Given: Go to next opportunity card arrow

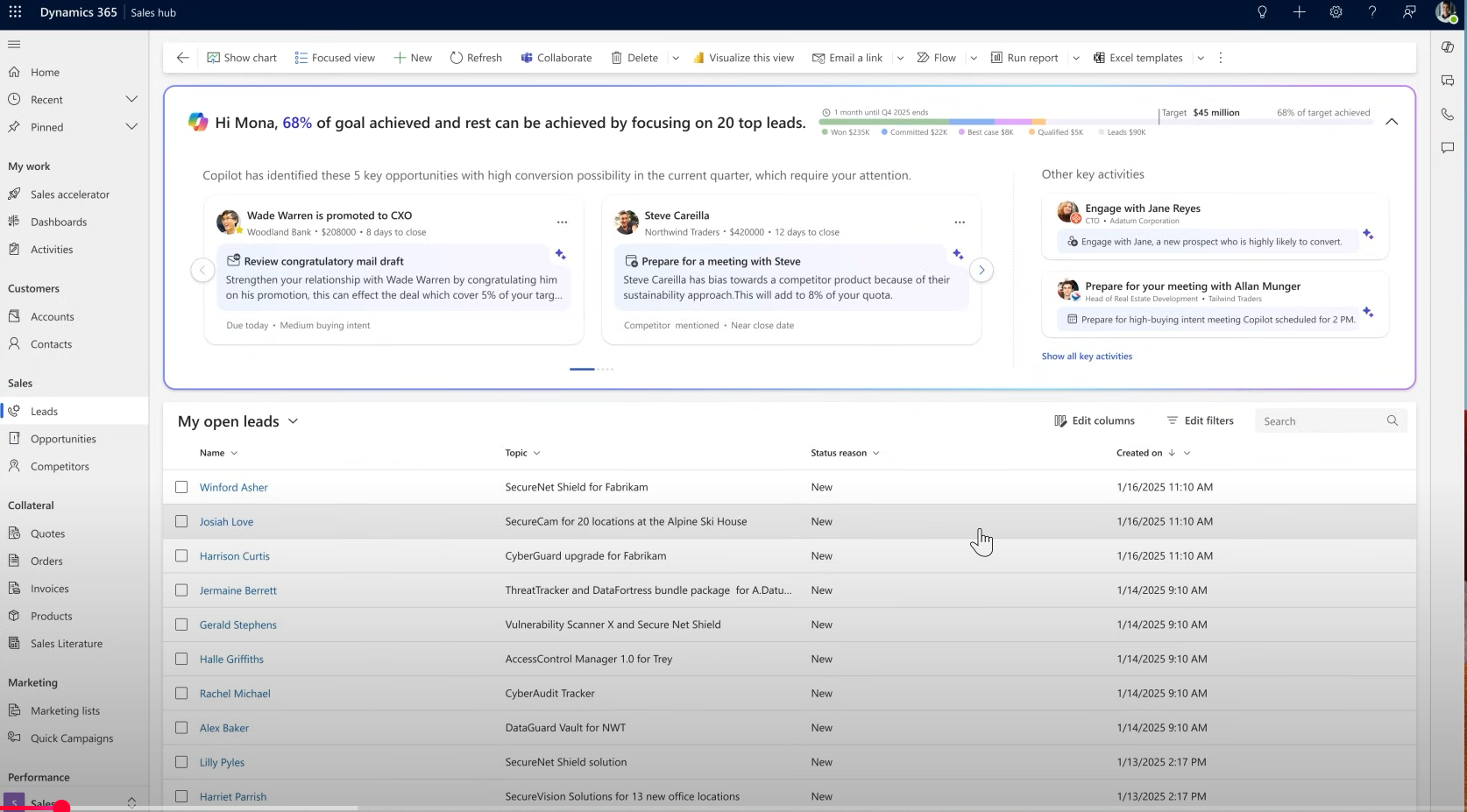Looking at the screenshot, I should click(982, 270).
